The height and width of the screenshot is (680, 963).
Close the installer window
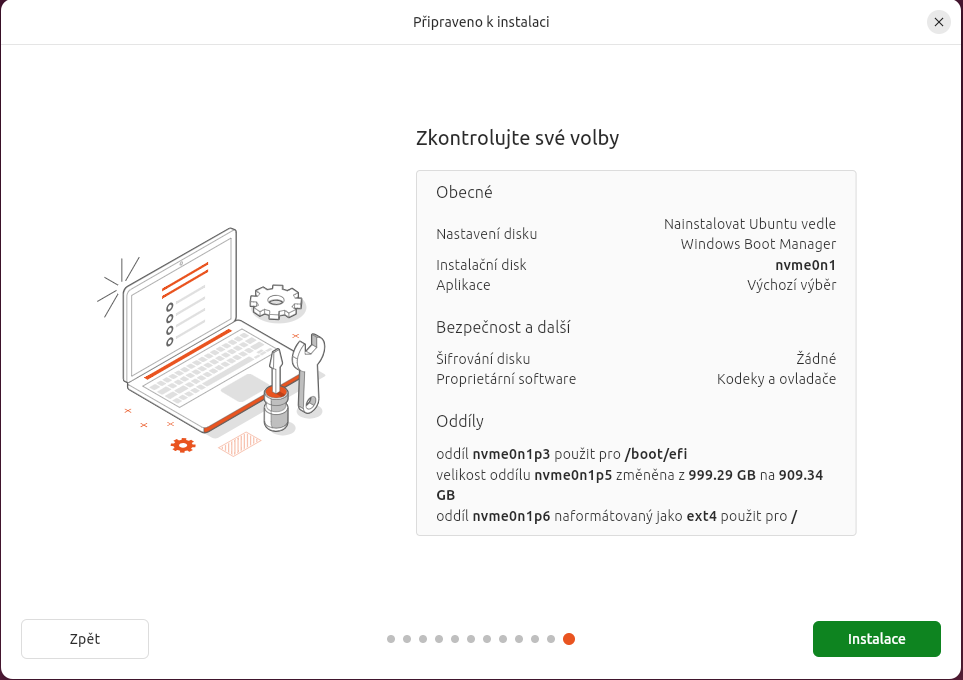coord(938,22)
